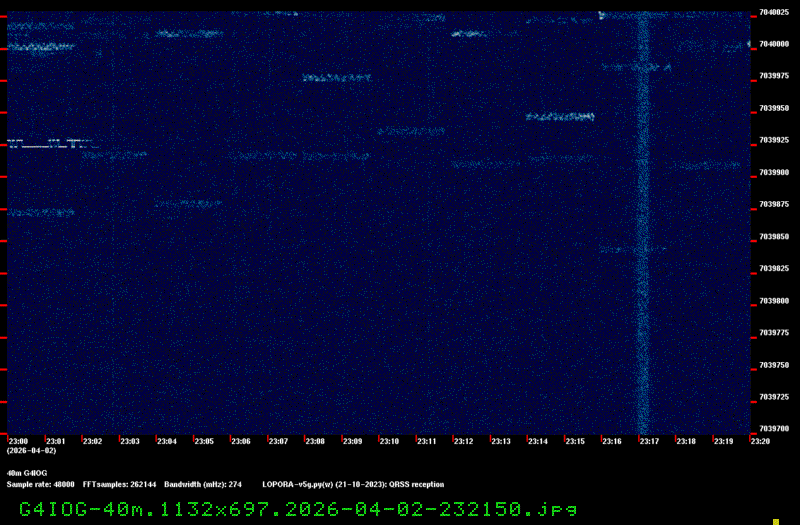800x525 pixels.
Task: Click 'LOPORA-v5g.py(w)' QRSS reception text
Action: click(353, 485)
